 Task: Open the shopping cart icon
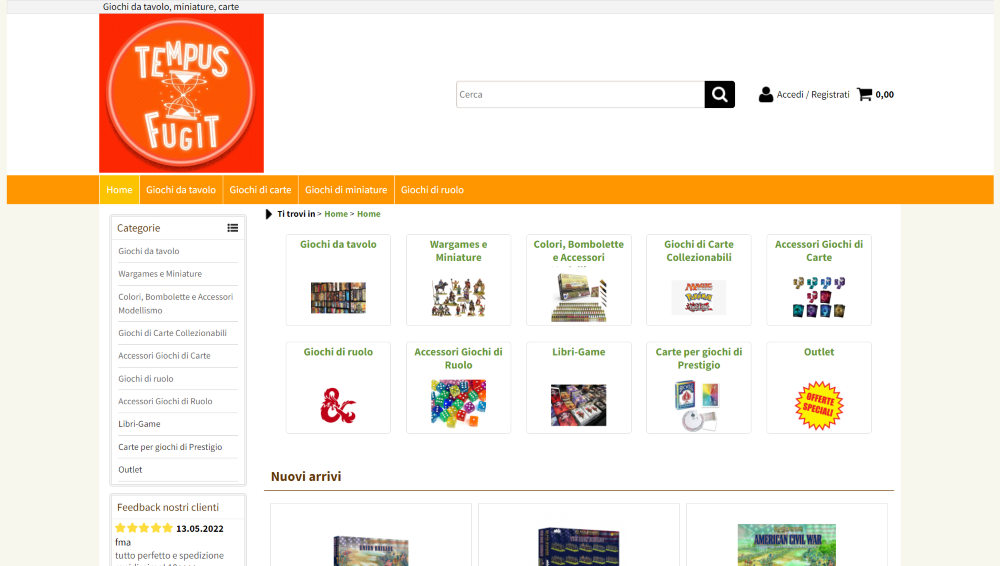(864, 94)
